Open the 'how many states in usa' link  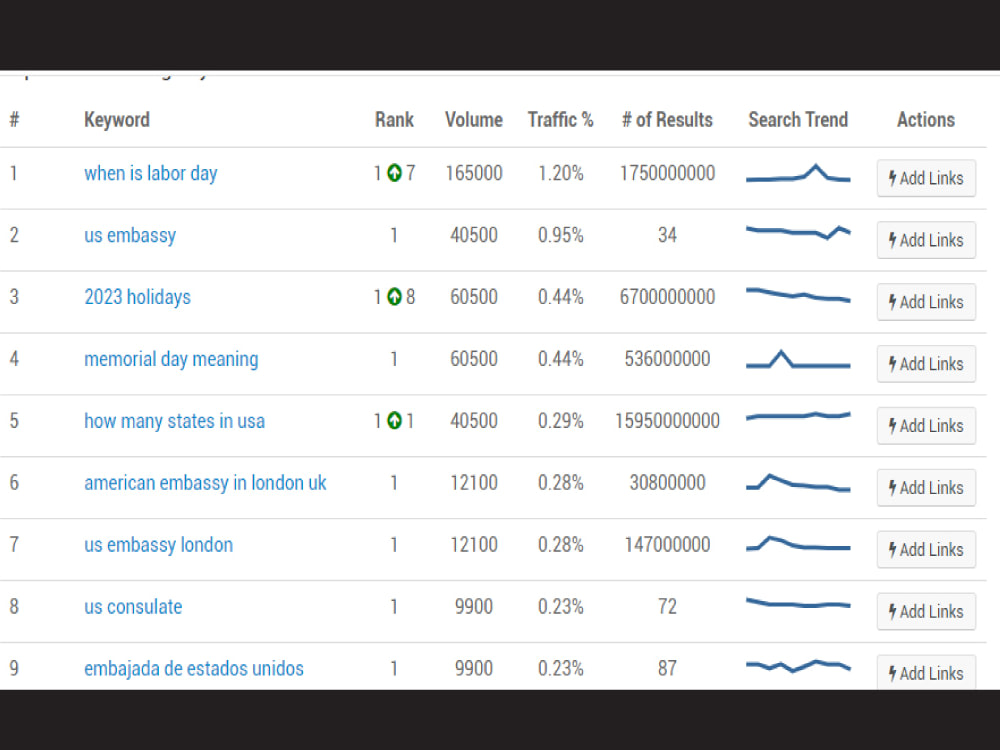[174, 421]
